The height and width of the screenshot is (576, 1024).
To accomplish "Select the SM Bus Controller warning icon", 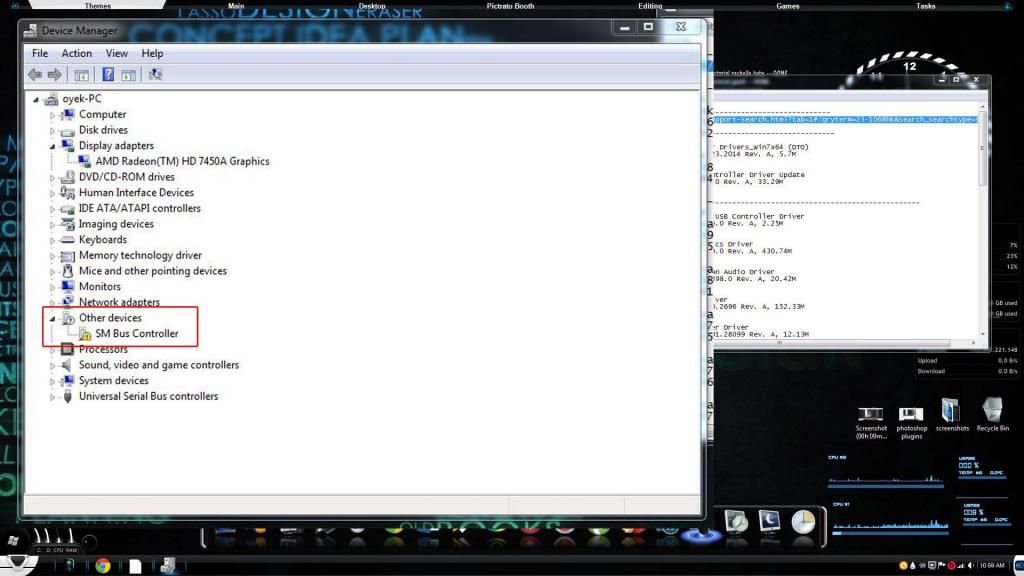I will pyautogui.click(x=85, y=334).
